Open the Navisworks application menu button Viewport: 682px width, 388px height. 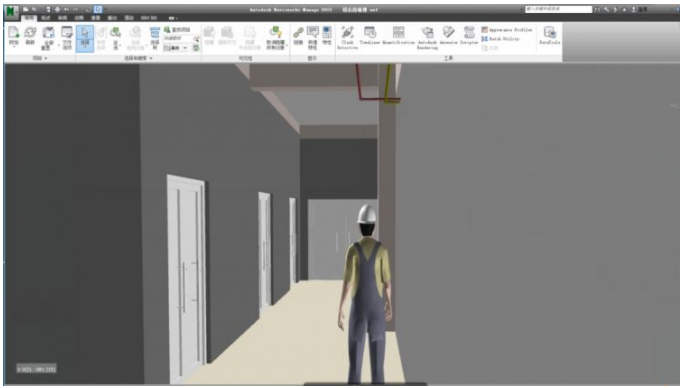pyautogui.click(x=11, y=12)
